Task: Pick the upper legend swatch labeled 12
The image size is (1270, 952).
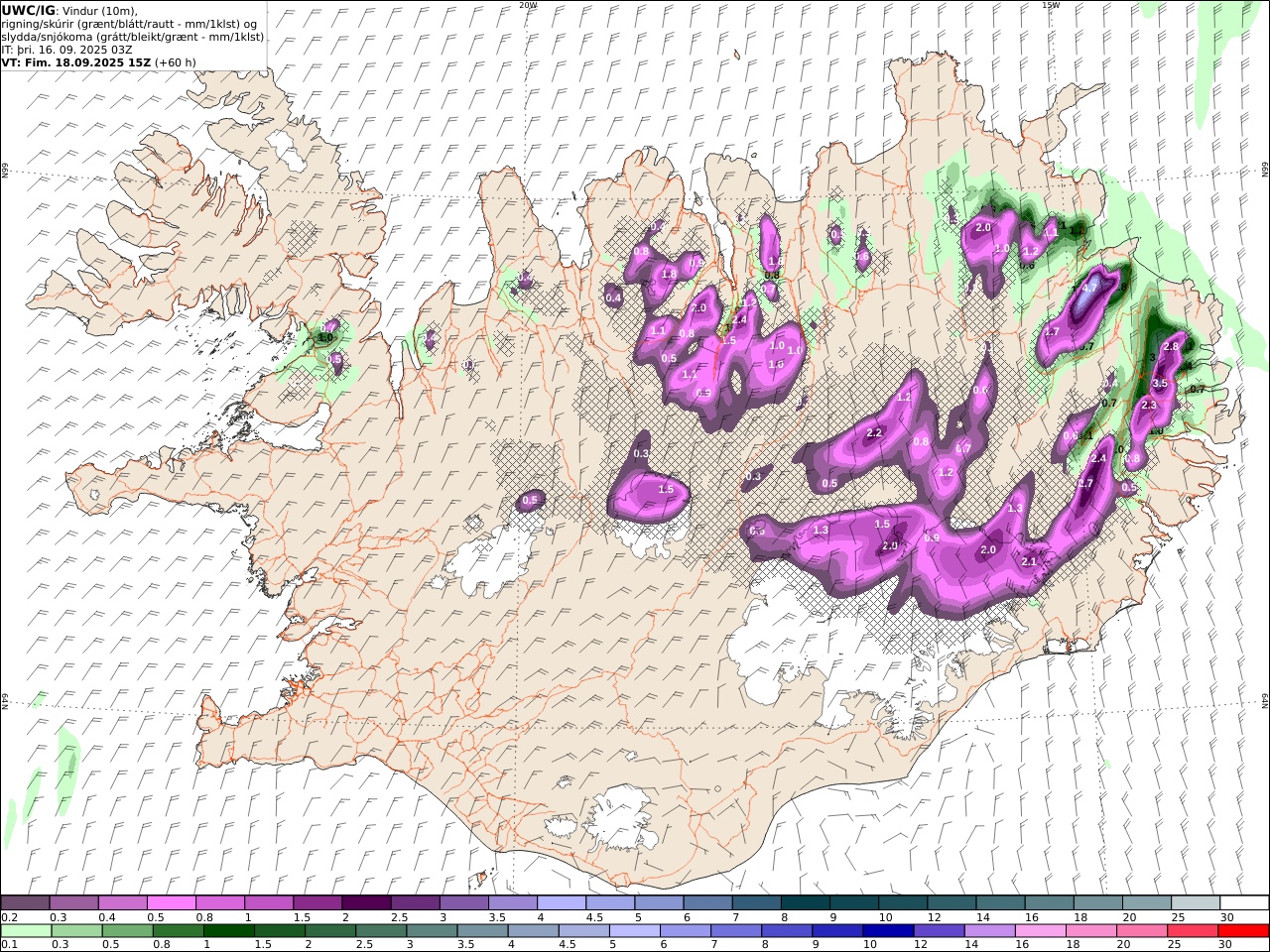Action: coord(952,902)
